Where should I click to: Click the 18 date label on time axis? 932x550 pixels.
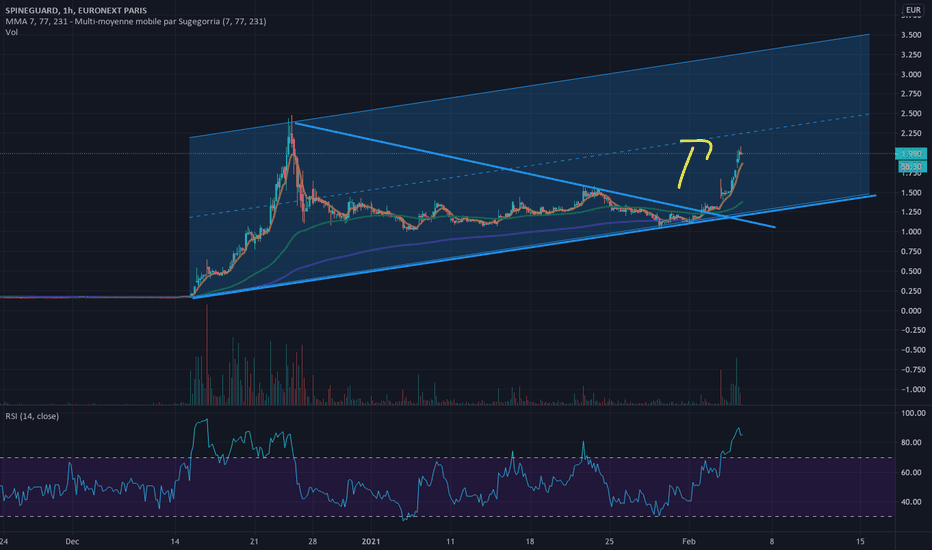click(530, 542)
